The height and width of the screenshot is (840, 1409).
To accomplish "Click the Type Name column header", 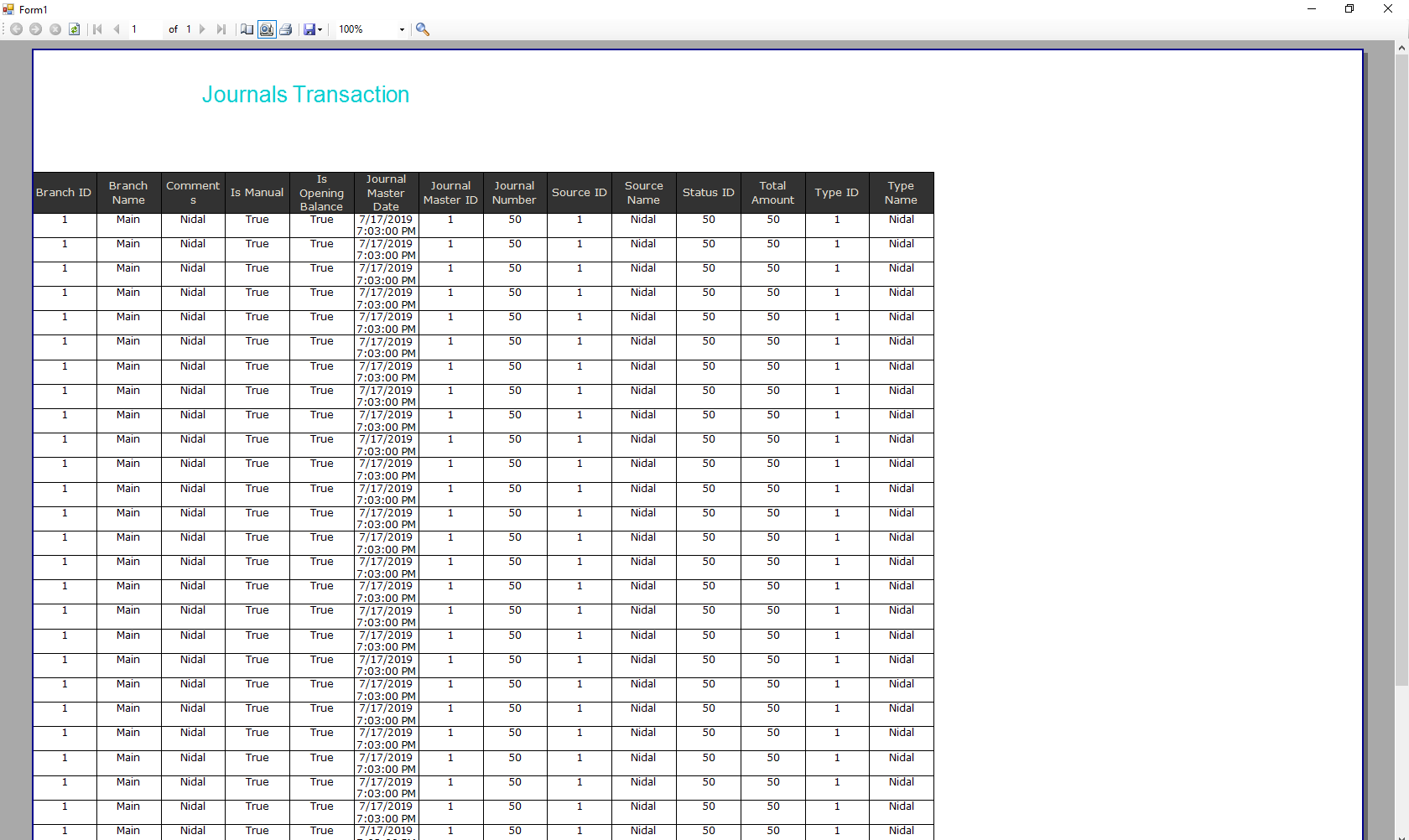I will [902, 193].
